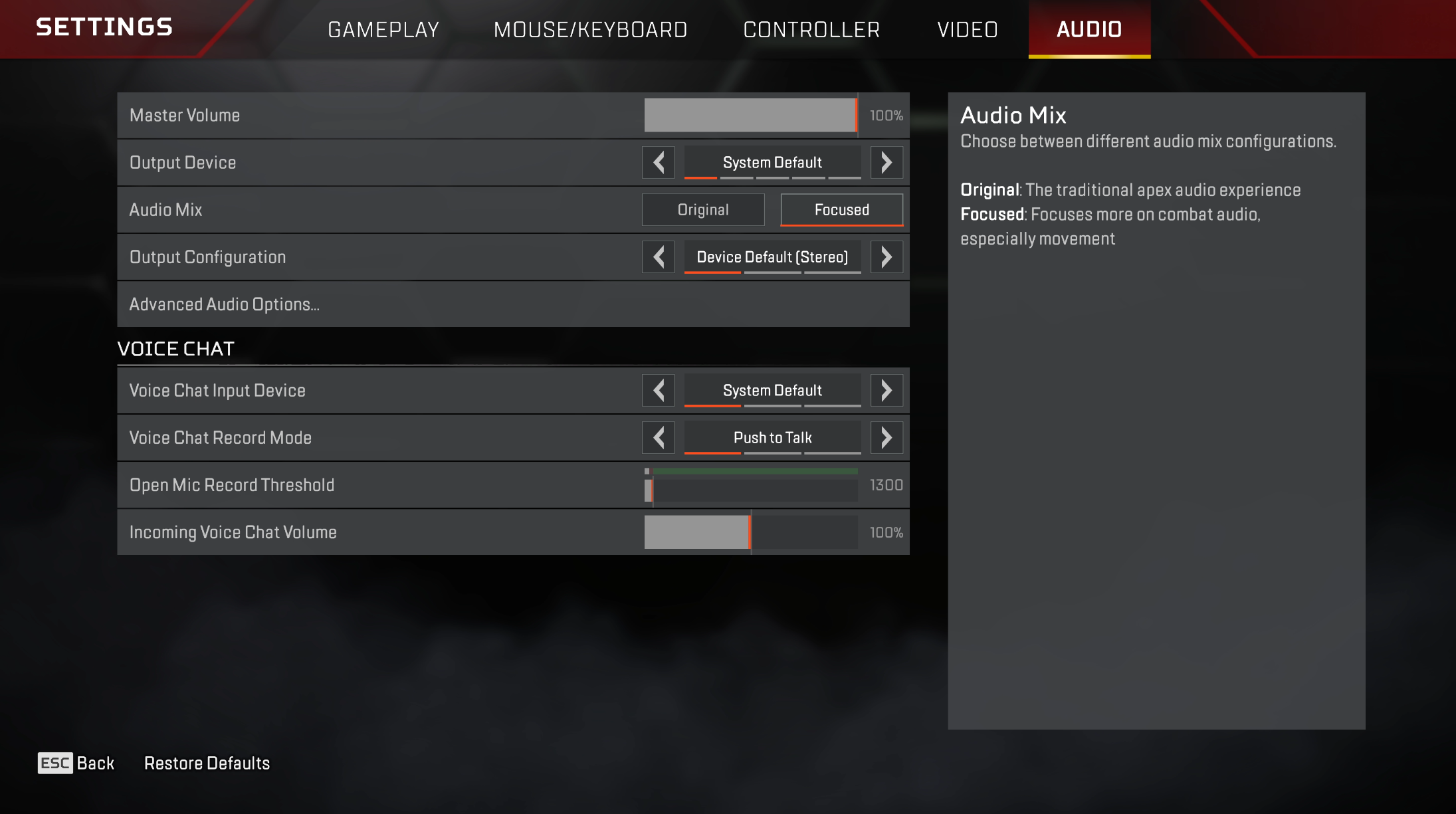Viewport: 1456px width, 814px height.
Task: Select Original audio mix
Action: tap(703, 209)
